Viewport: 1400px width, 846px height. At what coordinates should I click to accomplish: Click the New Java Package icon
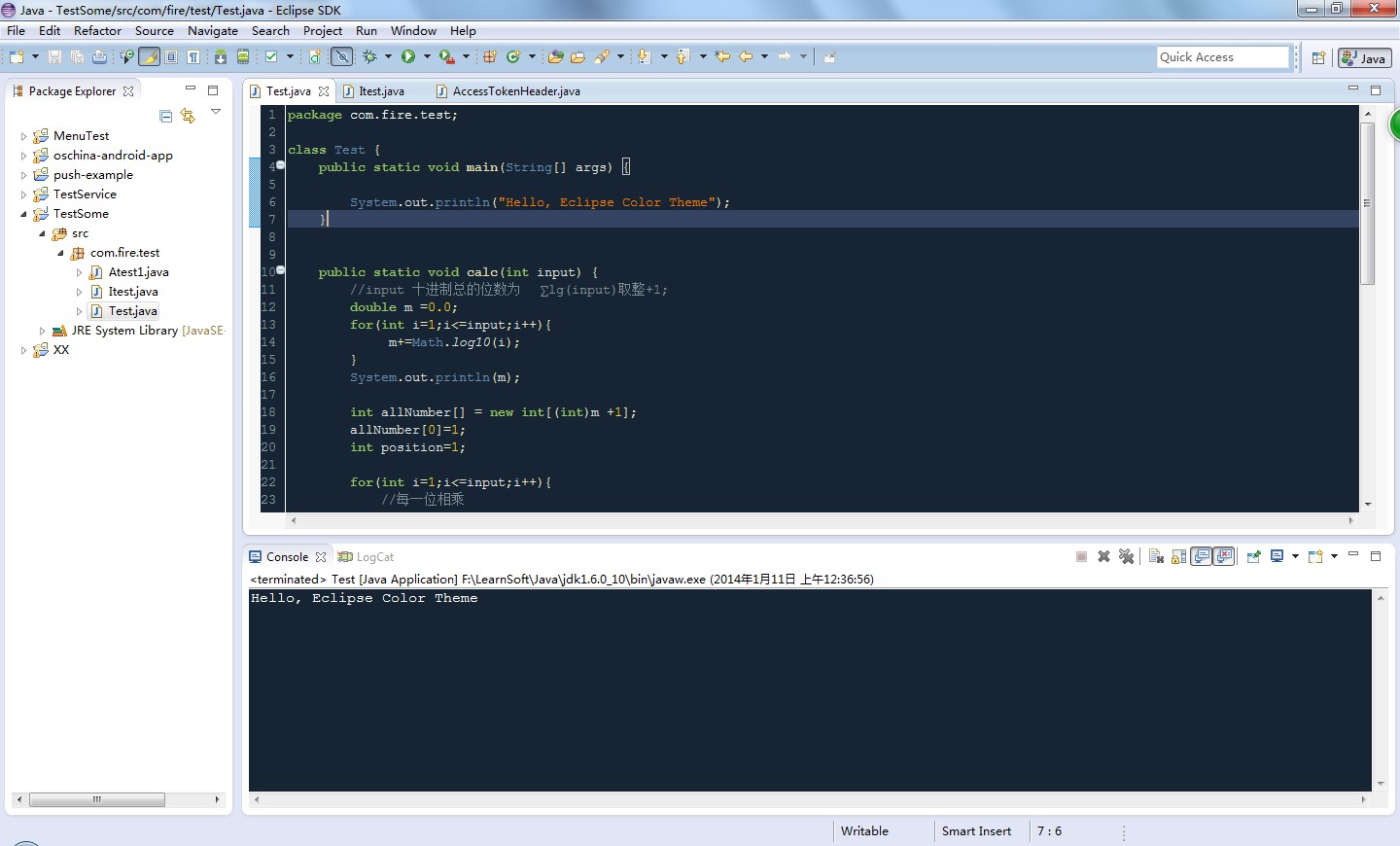[x=490, y=56]
